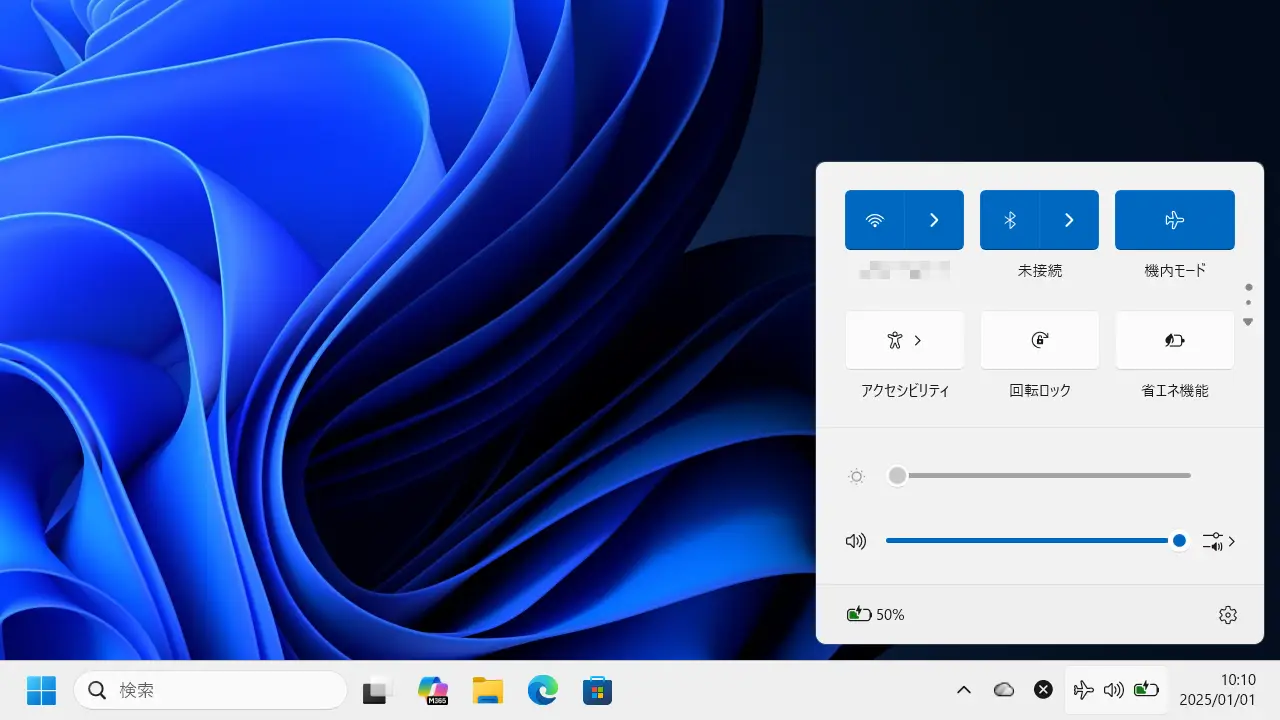Launch Microsoft Edge browser
Screen dimensions: 1280x720
point(542,690)
